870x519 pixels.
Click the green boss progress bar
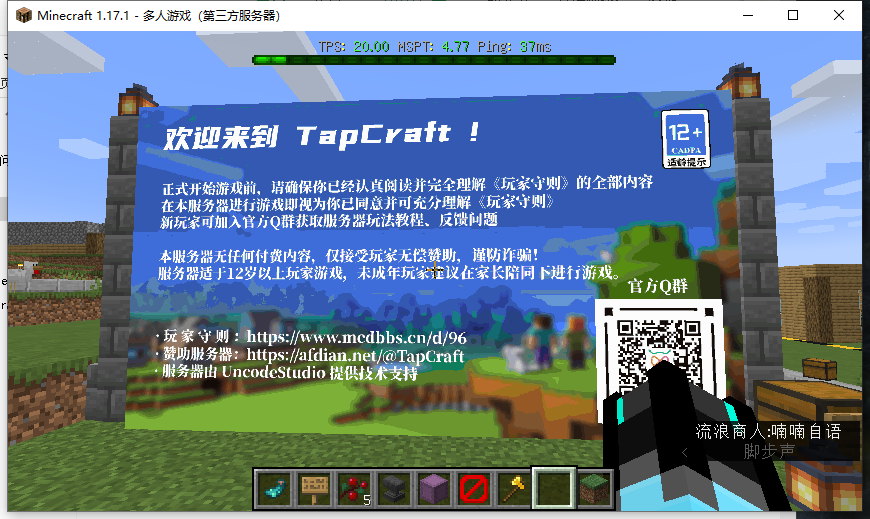pos(435,60)
